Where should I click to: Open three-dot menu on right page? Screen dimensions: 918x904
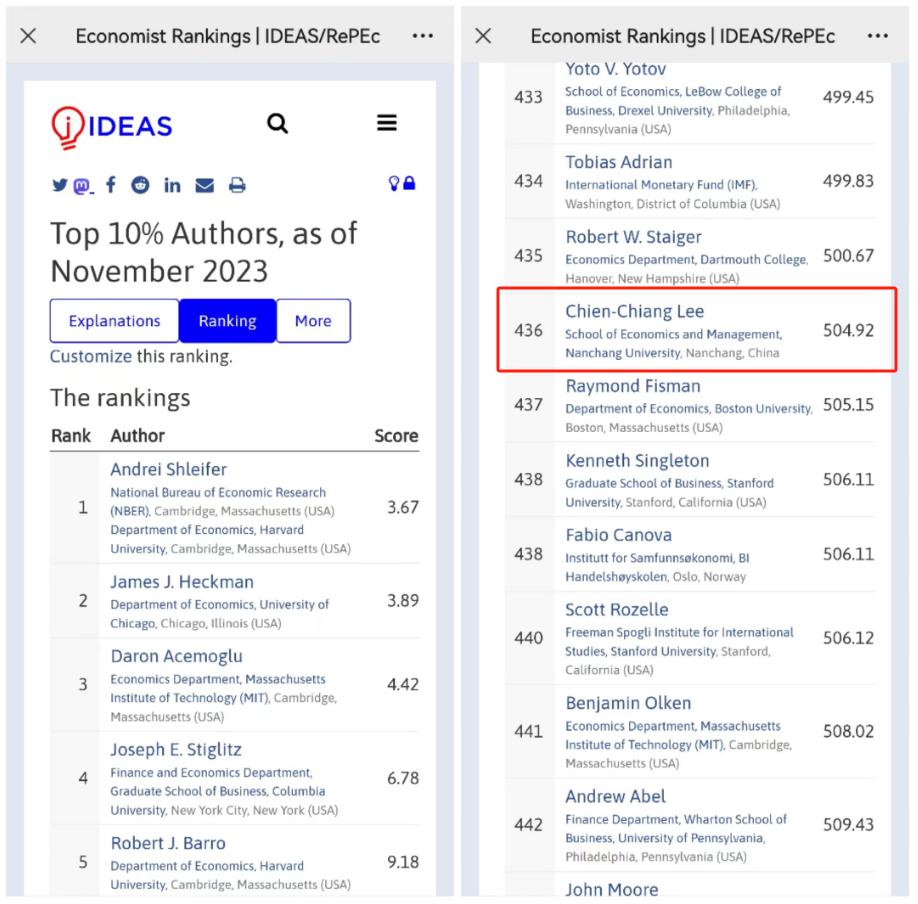878,36
